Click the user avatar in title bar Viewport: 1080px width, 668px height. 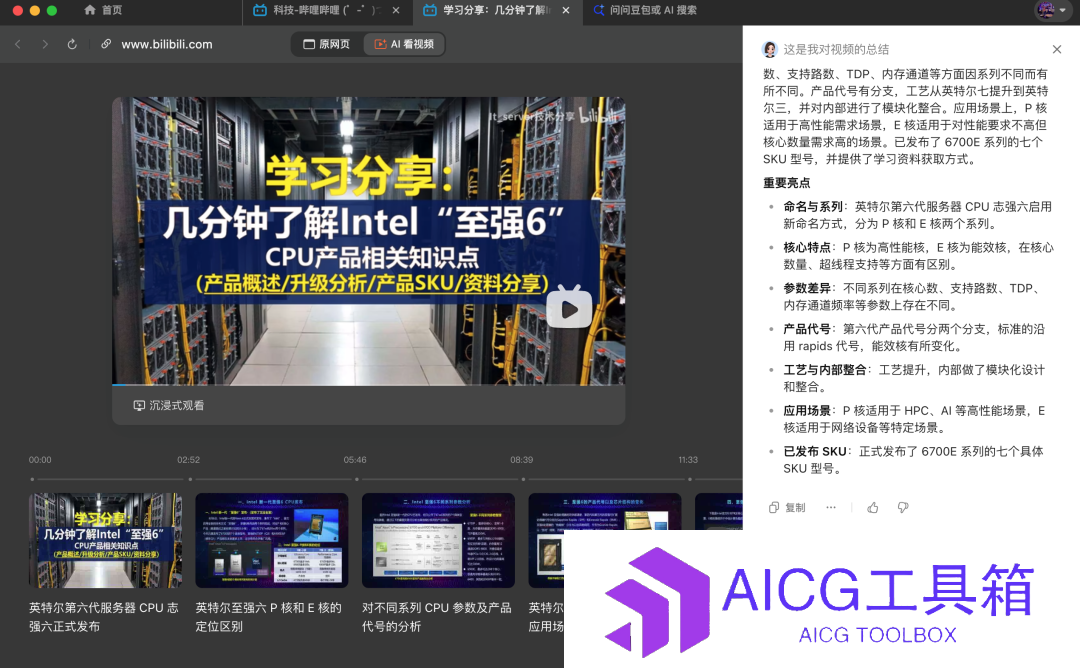pos(1046,10)
